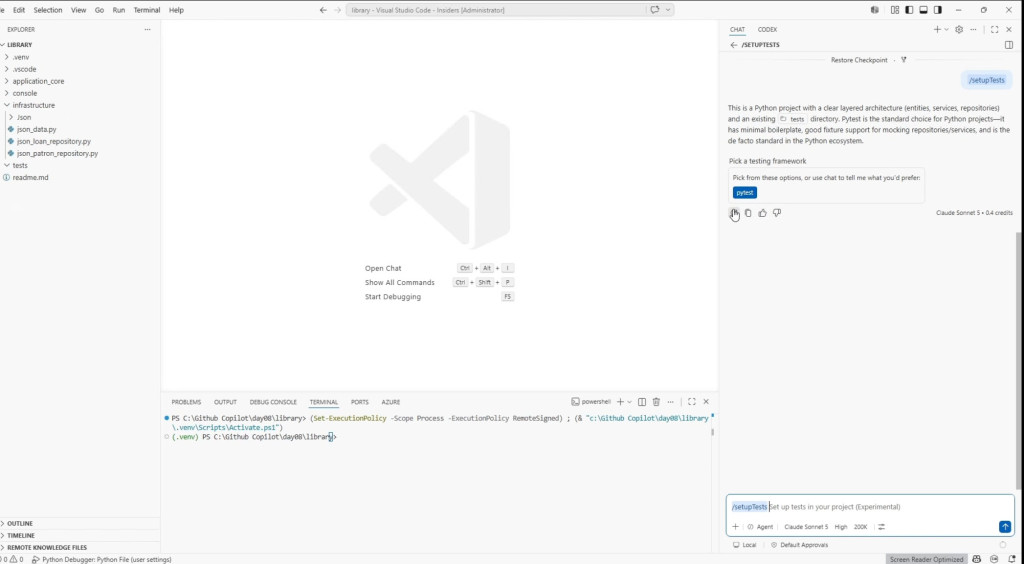Choose the pytest framework option

(x=744, y=193)
